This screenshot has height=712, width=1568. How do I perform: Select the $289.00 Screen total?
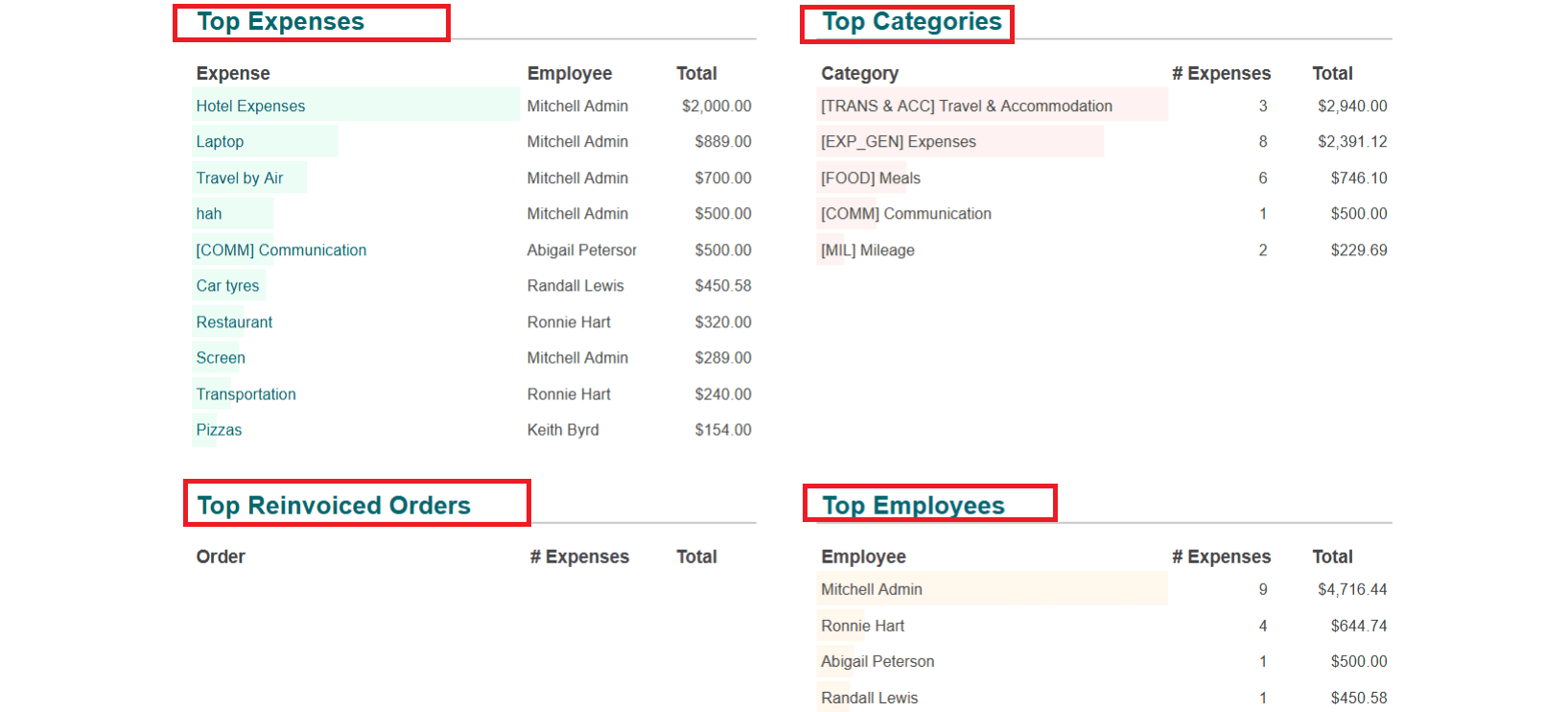(x=723, y=357)
